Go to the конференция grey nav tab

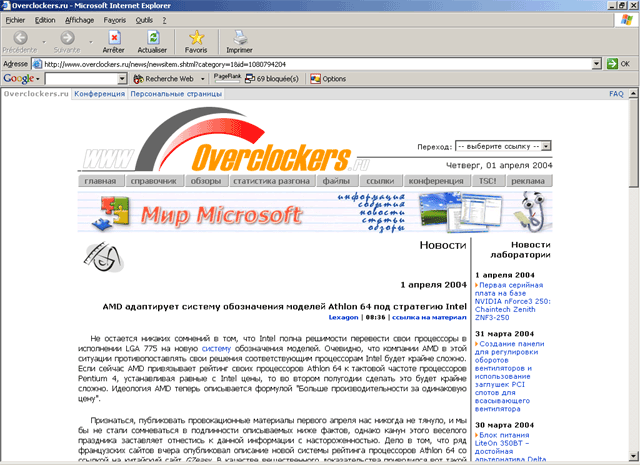click(x=436, y=181)
